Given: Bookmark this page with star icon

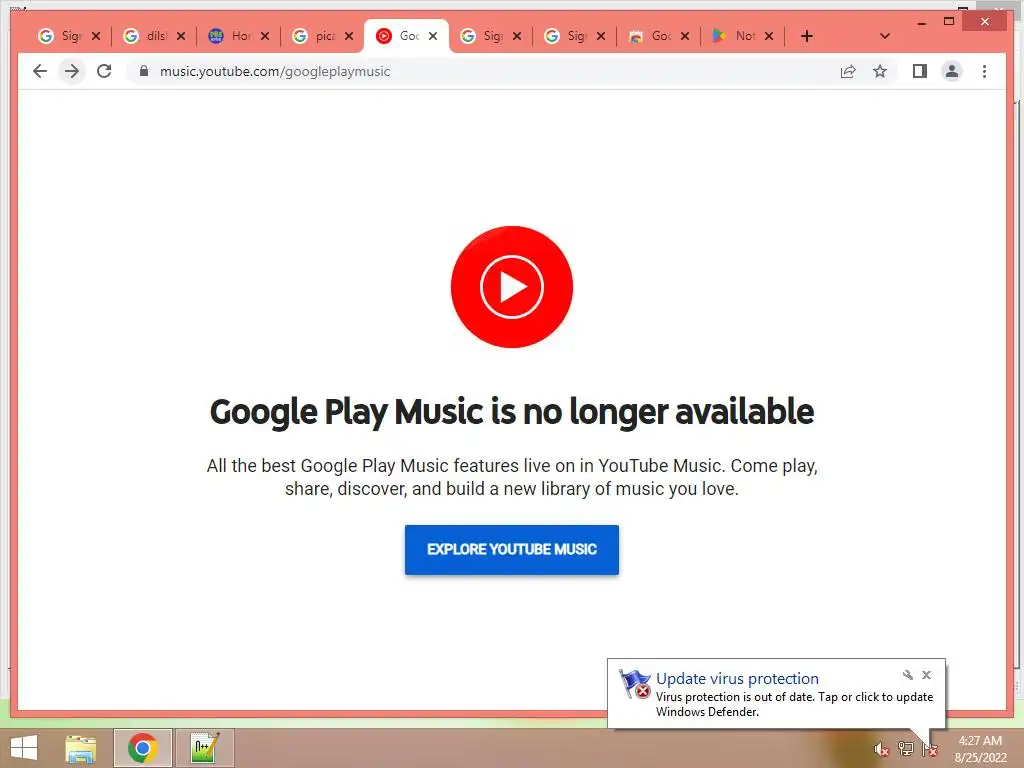Looking at the screenshot, I should coord(880,71).
